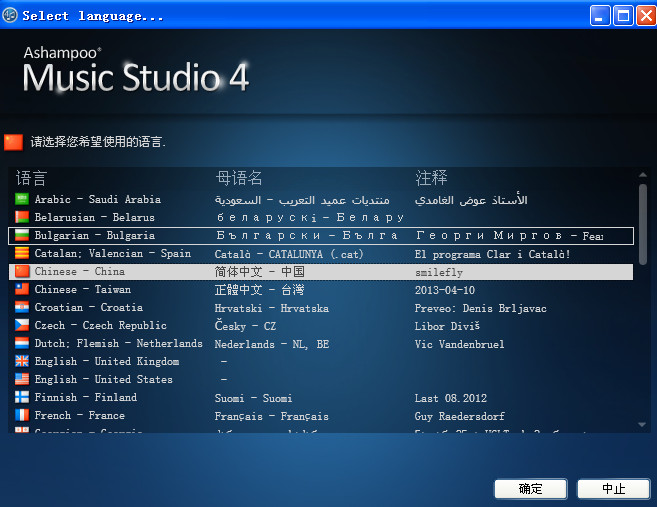The image size is (657, 507).
Task: Select French - France language
Action: click(321, 416)
